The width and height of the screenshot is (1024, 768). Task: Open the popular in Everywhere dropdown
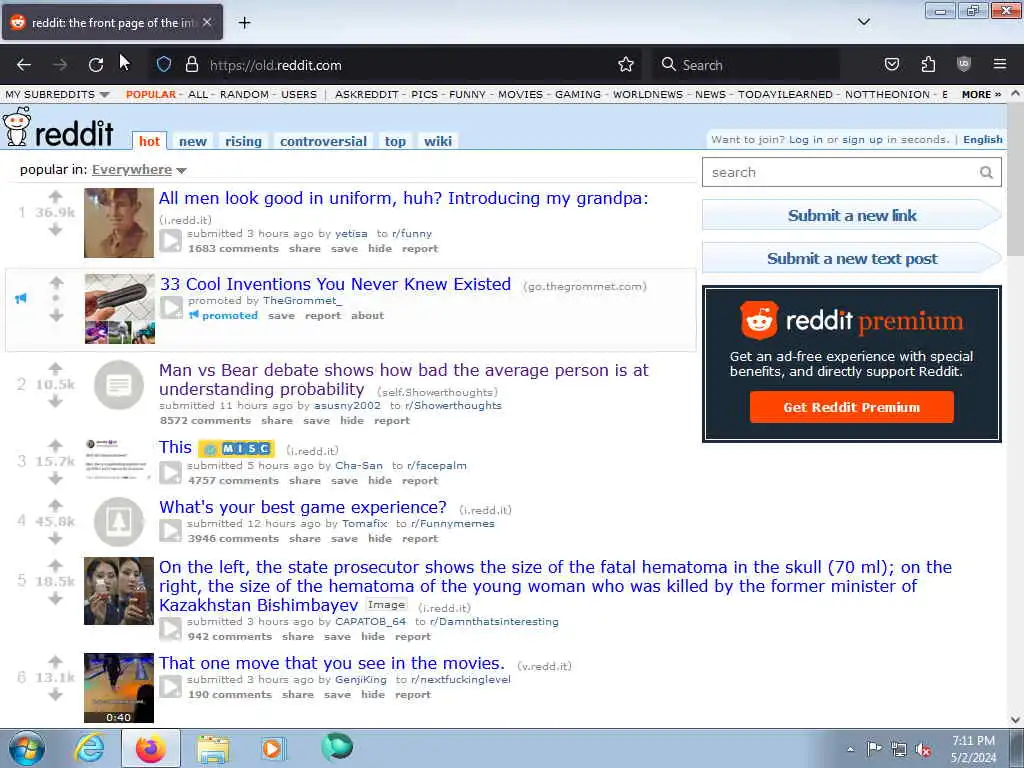tap(138, 170)
